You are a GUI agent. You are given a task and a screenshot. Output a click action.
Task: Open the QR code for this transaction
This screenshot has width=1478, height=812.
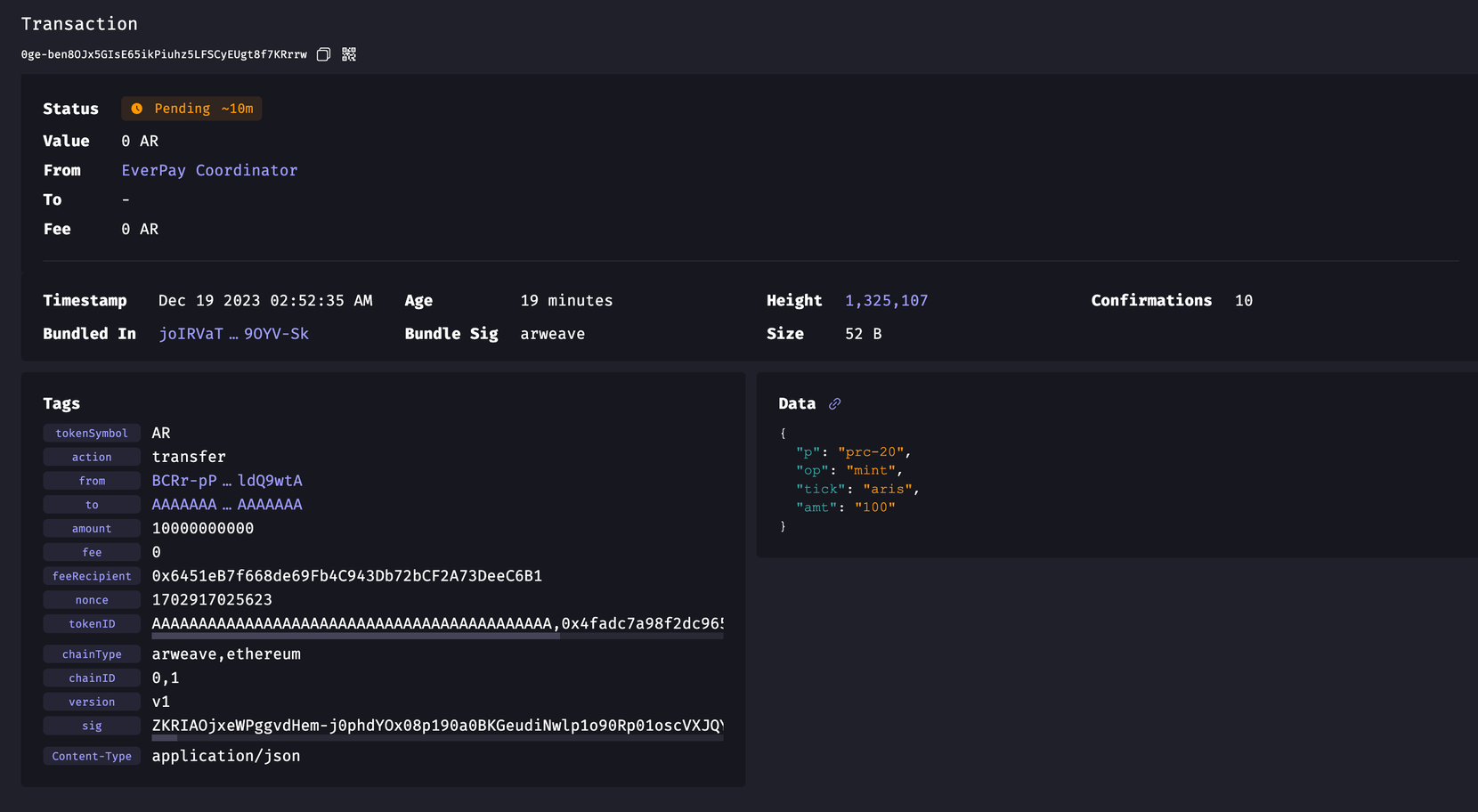(348, 54)
